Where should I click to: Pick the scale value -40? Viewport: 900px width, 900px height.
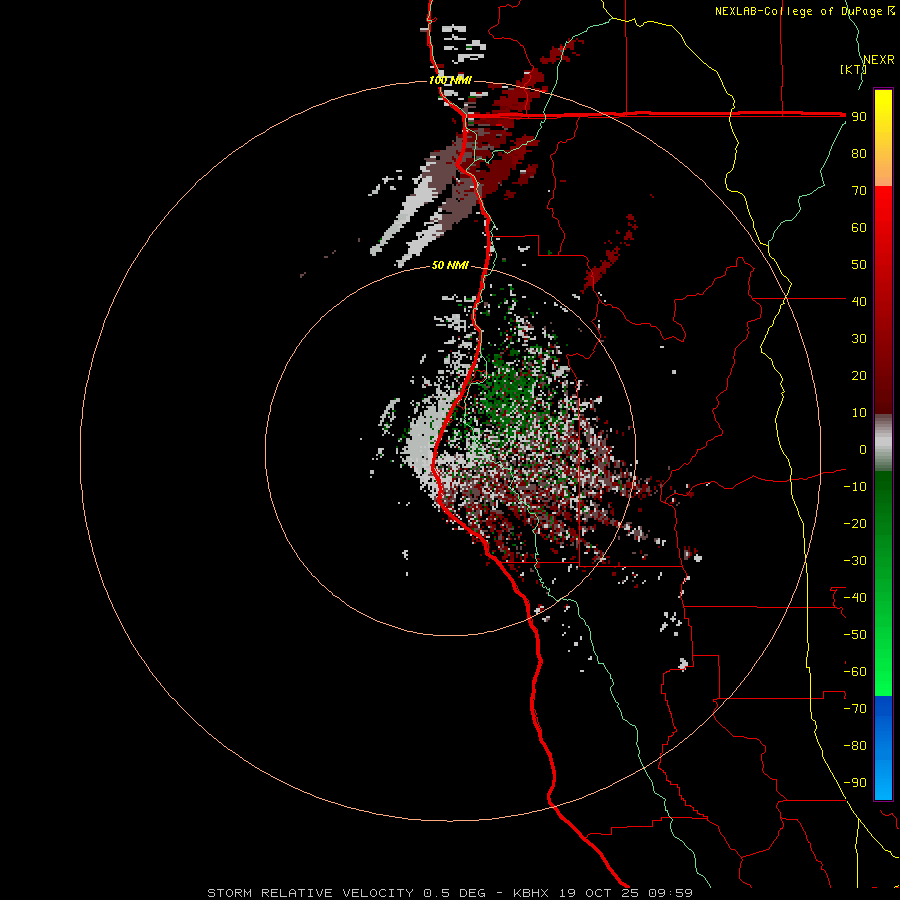[x=855, y=598]
